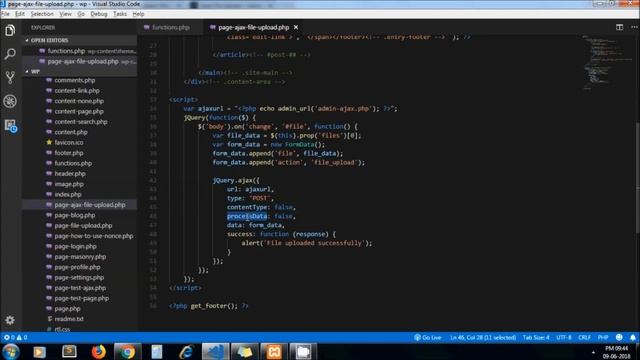Collapse the Open Editors section

(x=80, y=40)
